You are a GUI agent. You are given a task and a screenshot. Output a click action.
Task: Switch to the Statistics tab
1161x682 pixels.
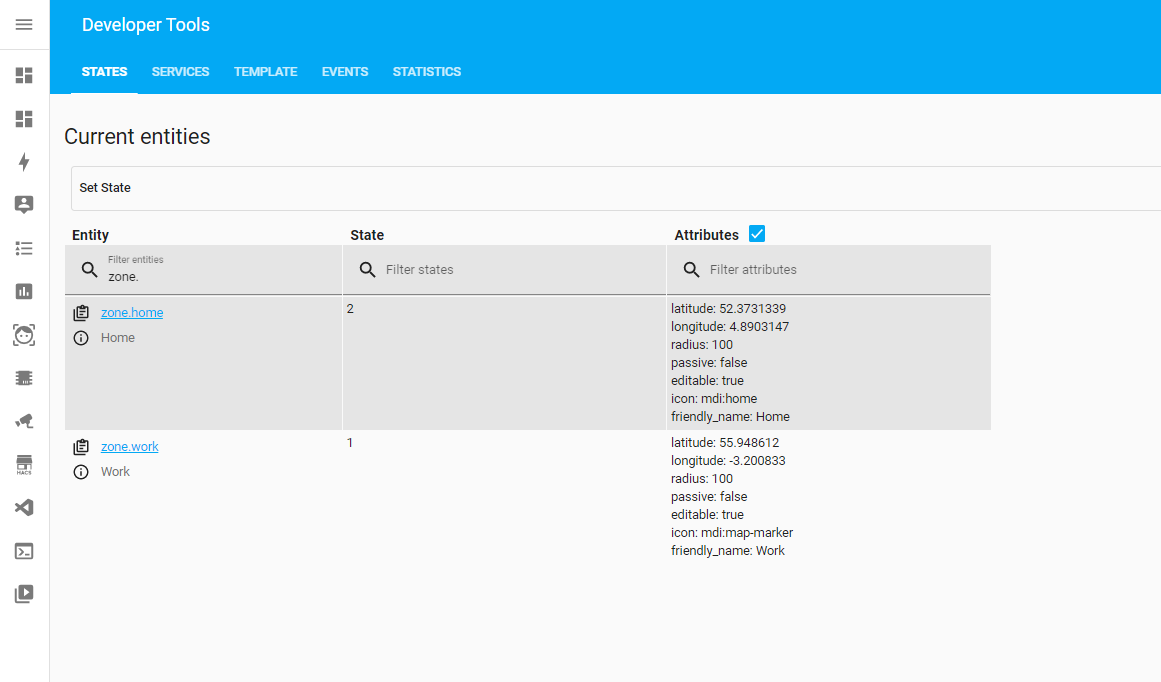(x=426, y=72)
